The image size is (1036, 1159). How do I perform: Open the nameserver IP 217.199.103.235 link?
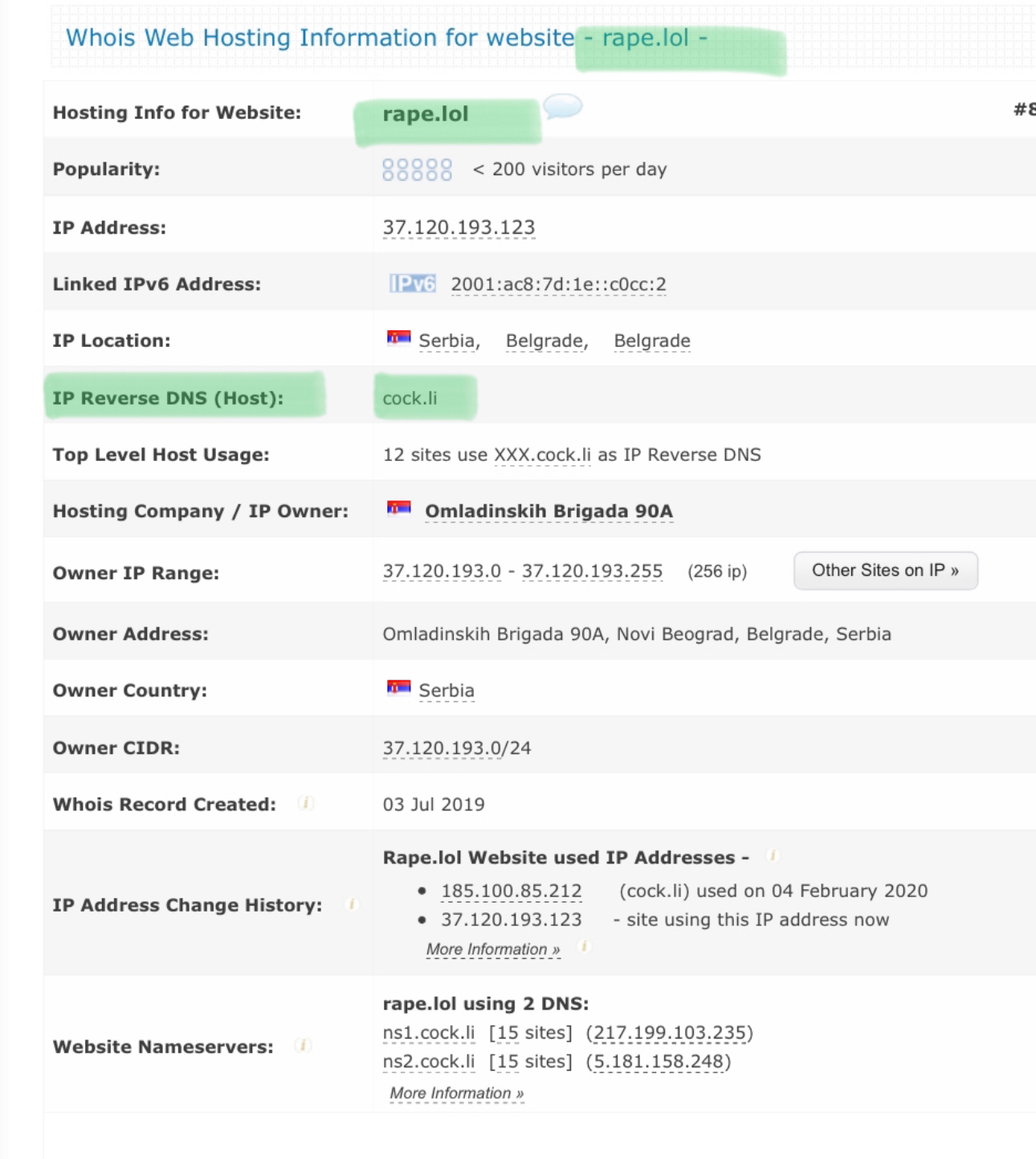coord(669,1033)
